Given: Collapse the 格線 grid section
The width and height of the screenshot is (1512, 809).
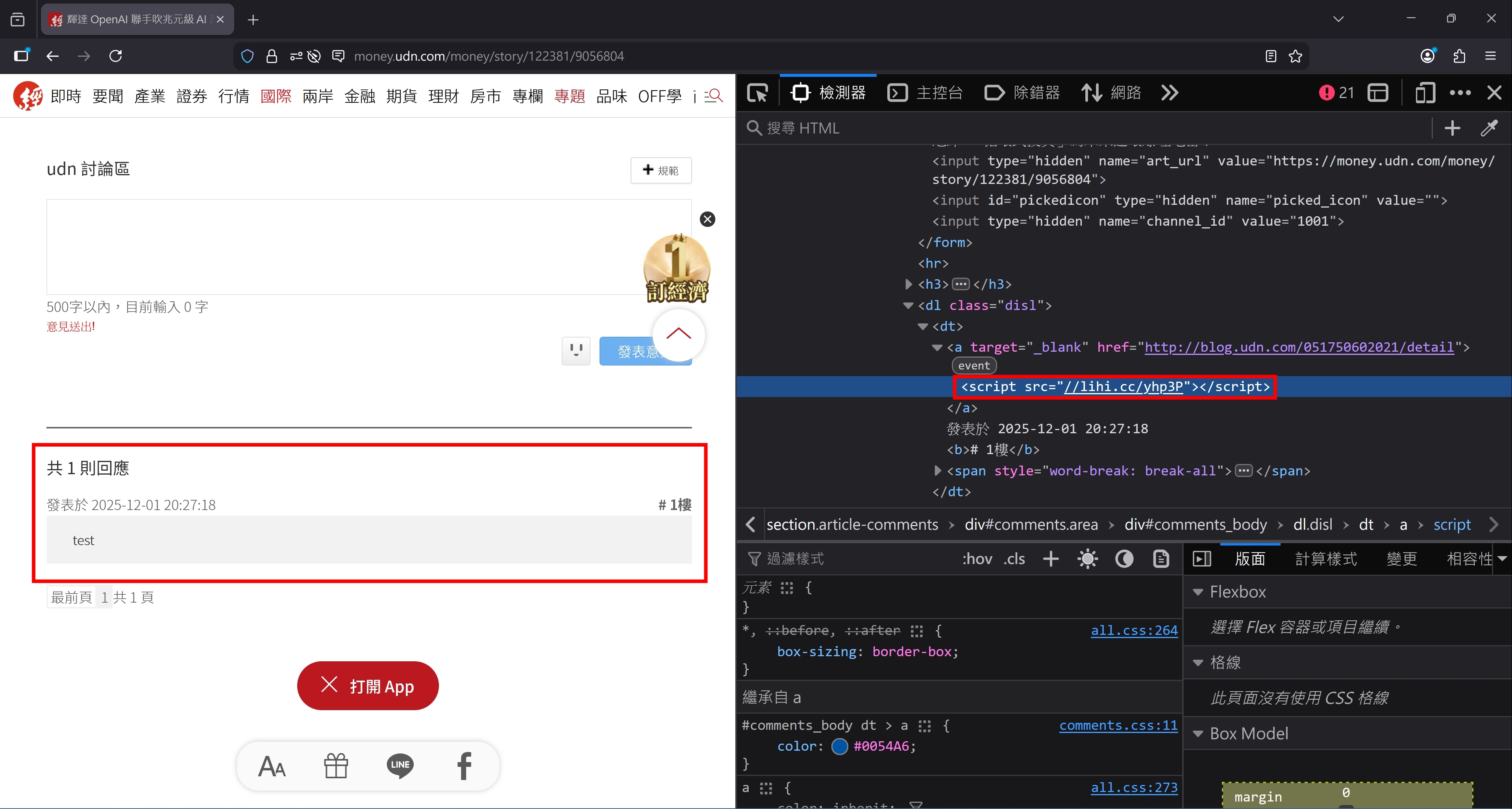Looking at the screenshot, I should click(x=1198, y=663).
